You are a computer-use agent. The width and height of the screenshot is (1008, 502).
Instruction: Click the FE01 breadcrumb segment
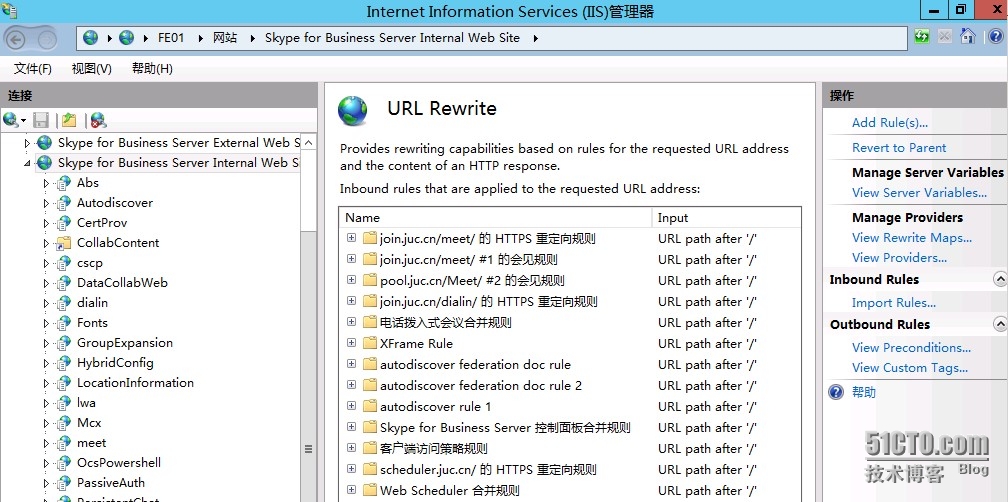(x=171, y=38)
